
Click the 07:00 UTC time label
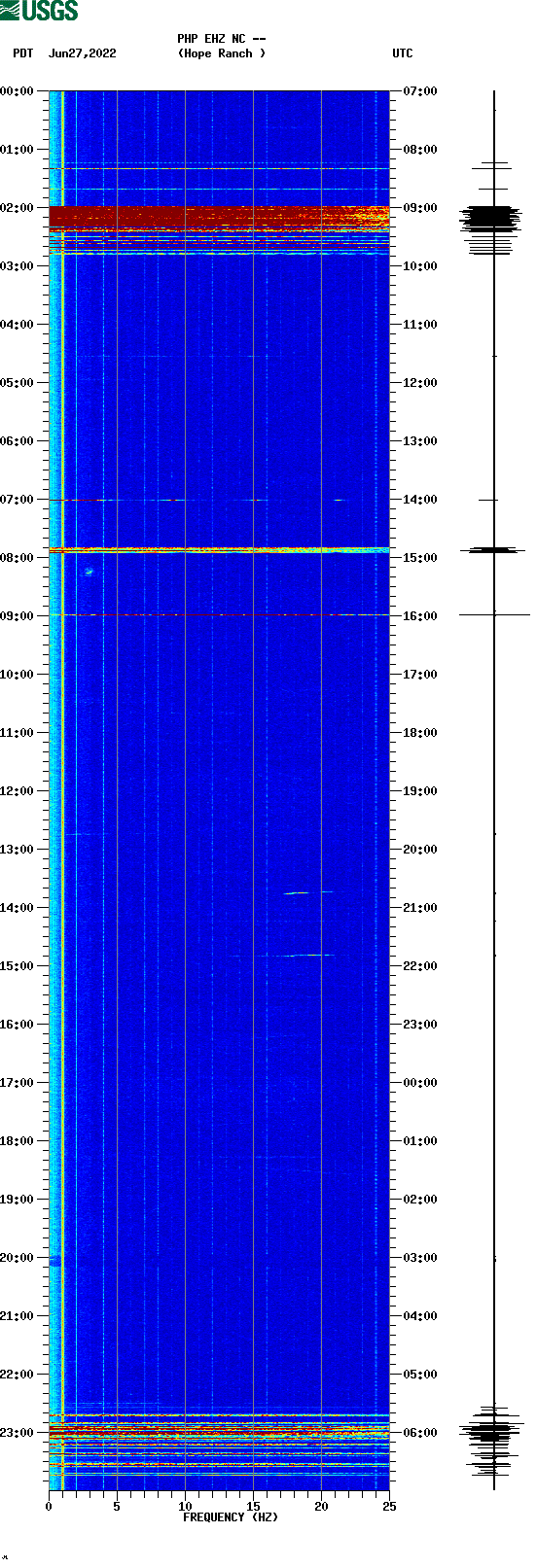pos(420,91)
